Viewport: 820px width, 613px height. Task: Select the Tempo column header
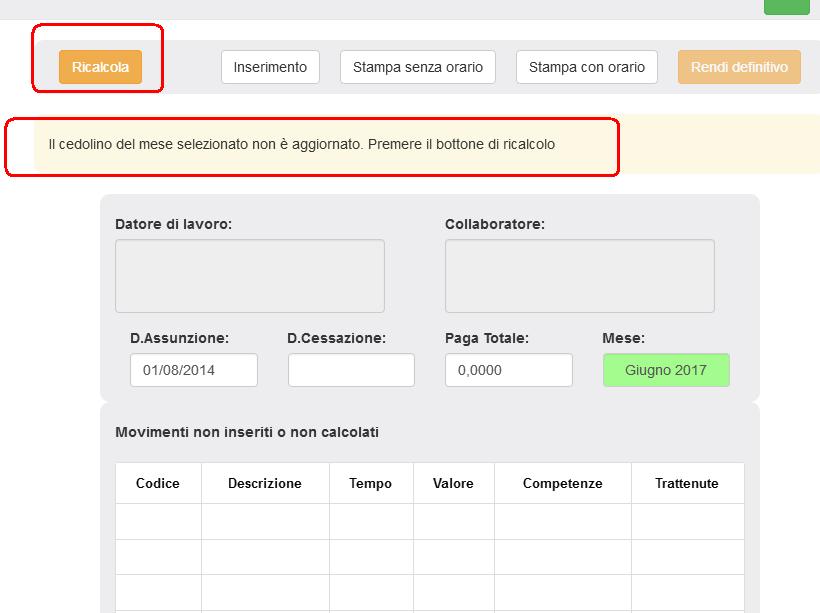(x=371, y=483)
